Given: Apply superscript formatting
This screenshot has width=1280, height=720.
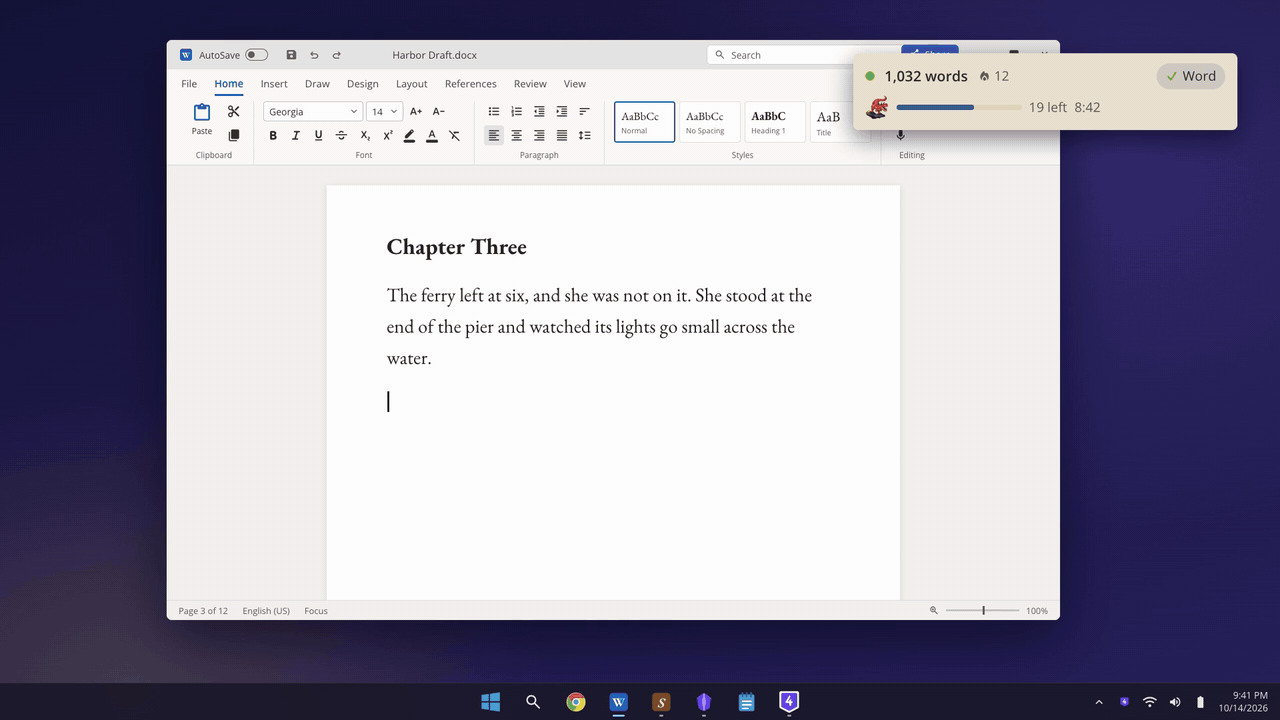Looking at the screenshot, I should [388, 136].
